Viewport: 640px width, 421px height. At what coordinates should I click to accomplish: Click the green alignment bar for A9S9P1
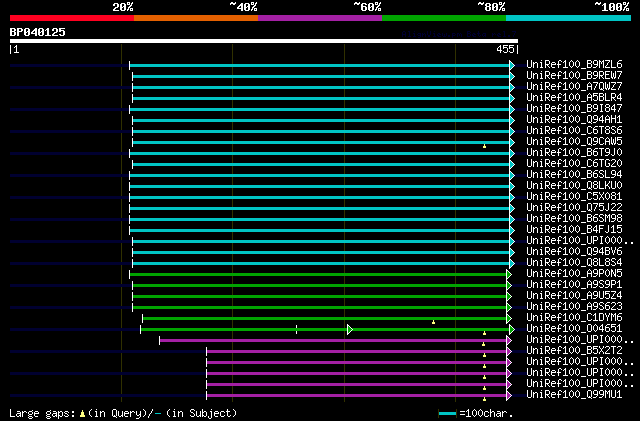point(319,285)
